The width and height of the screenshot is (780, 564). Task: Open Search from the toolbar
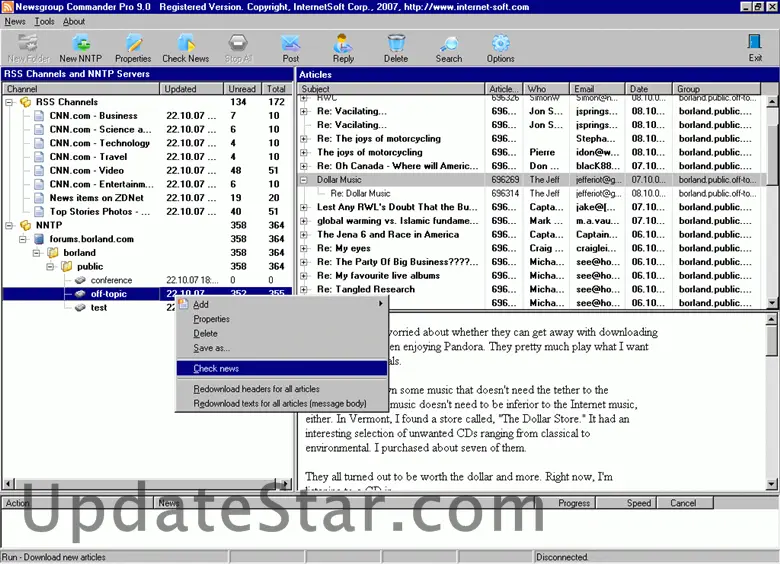pyautogui.click(x=449, y=47)
